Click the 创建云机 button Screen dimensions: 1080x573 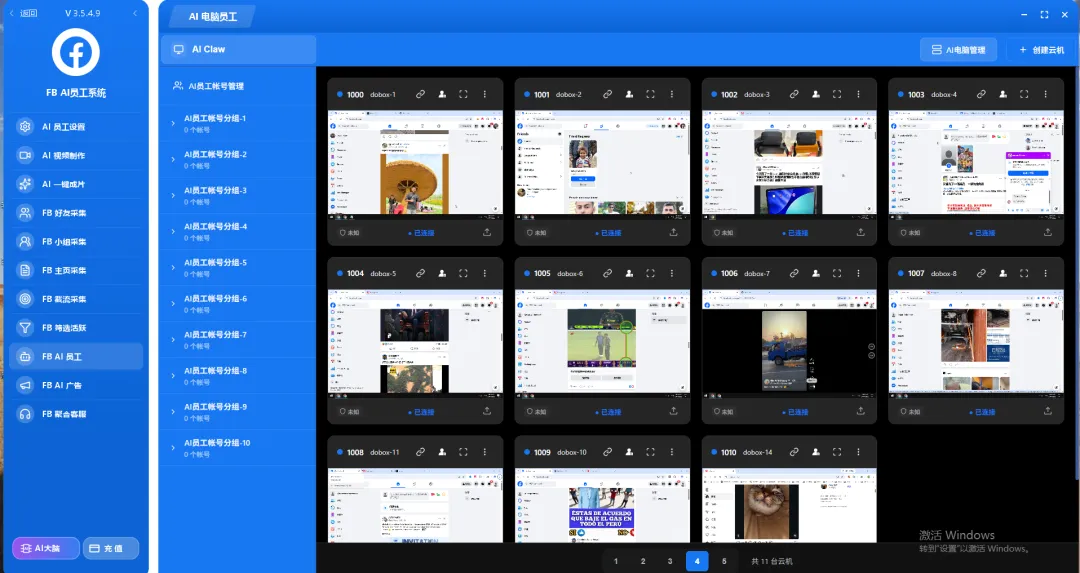[1041, 50]
